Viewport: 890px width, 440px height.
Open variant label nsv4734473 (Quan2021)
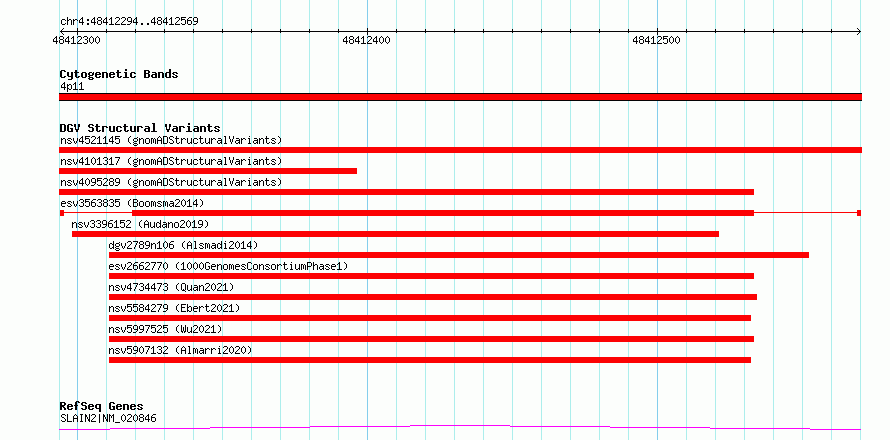(x=171, y=287)
